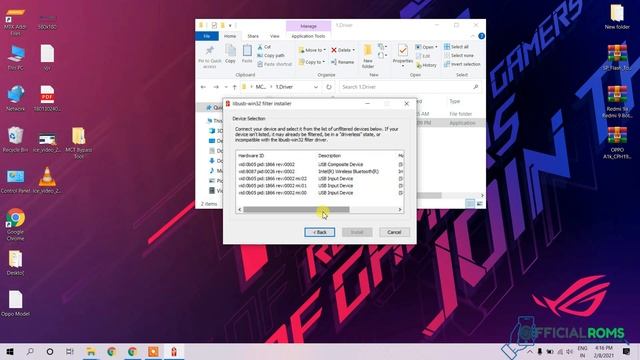
Task: Select the This PC desktop icon
Action: [16, 58]
